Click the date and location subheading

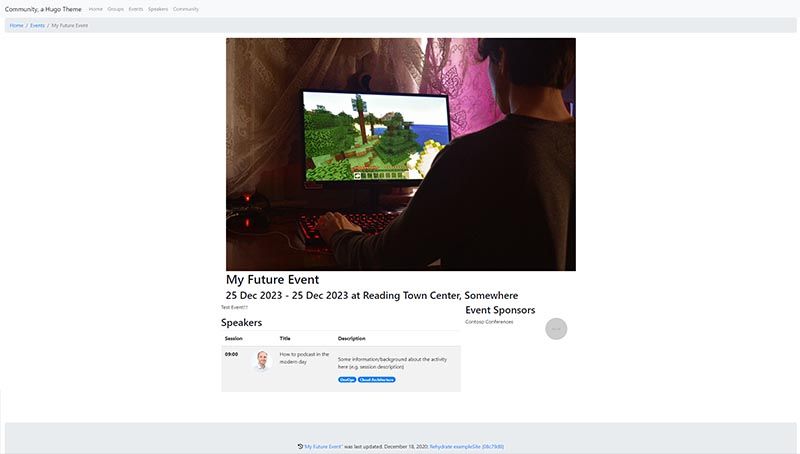371,295
